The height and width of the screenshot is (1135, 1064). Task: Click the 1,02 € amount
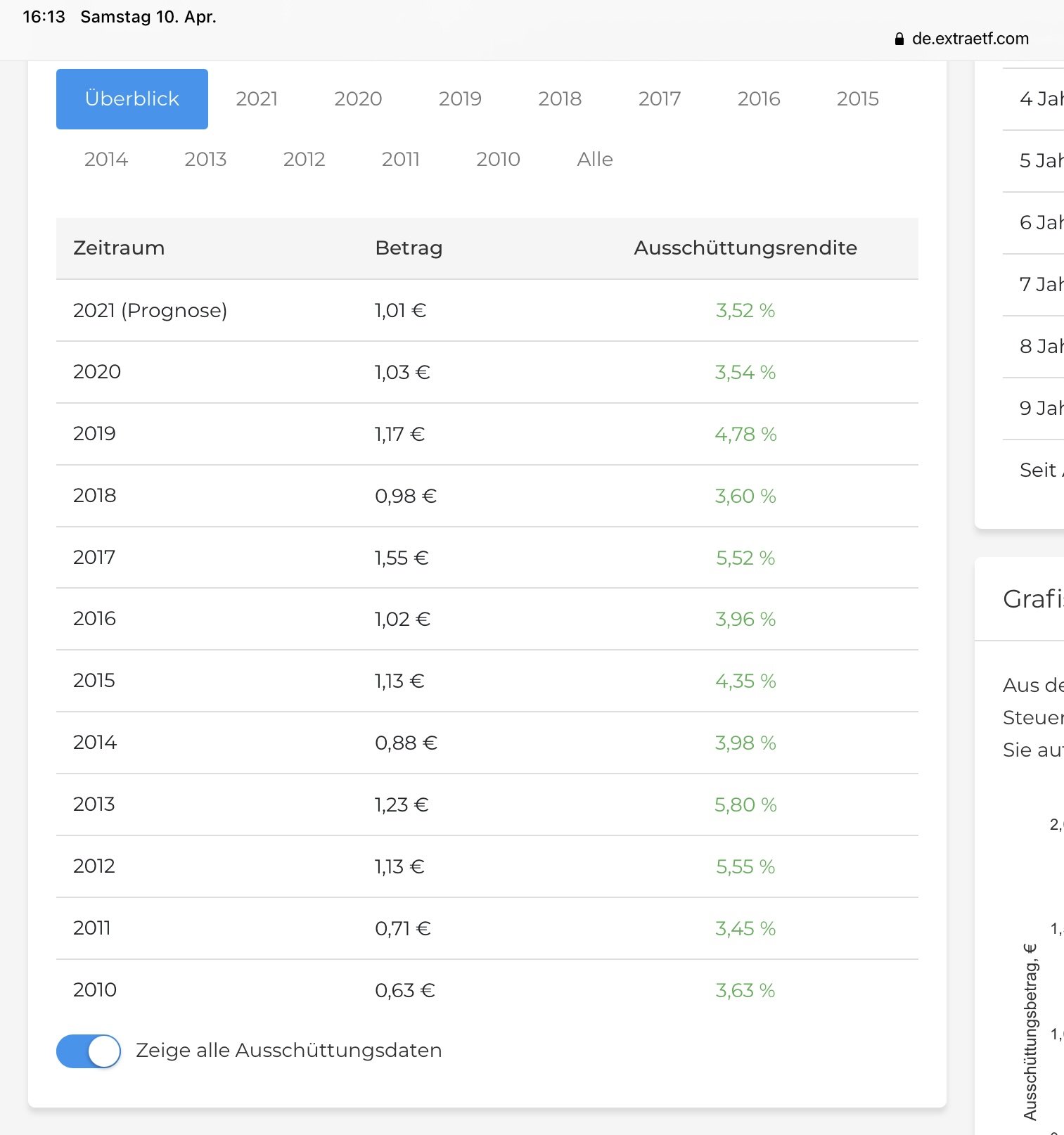(x=402, y=619)
